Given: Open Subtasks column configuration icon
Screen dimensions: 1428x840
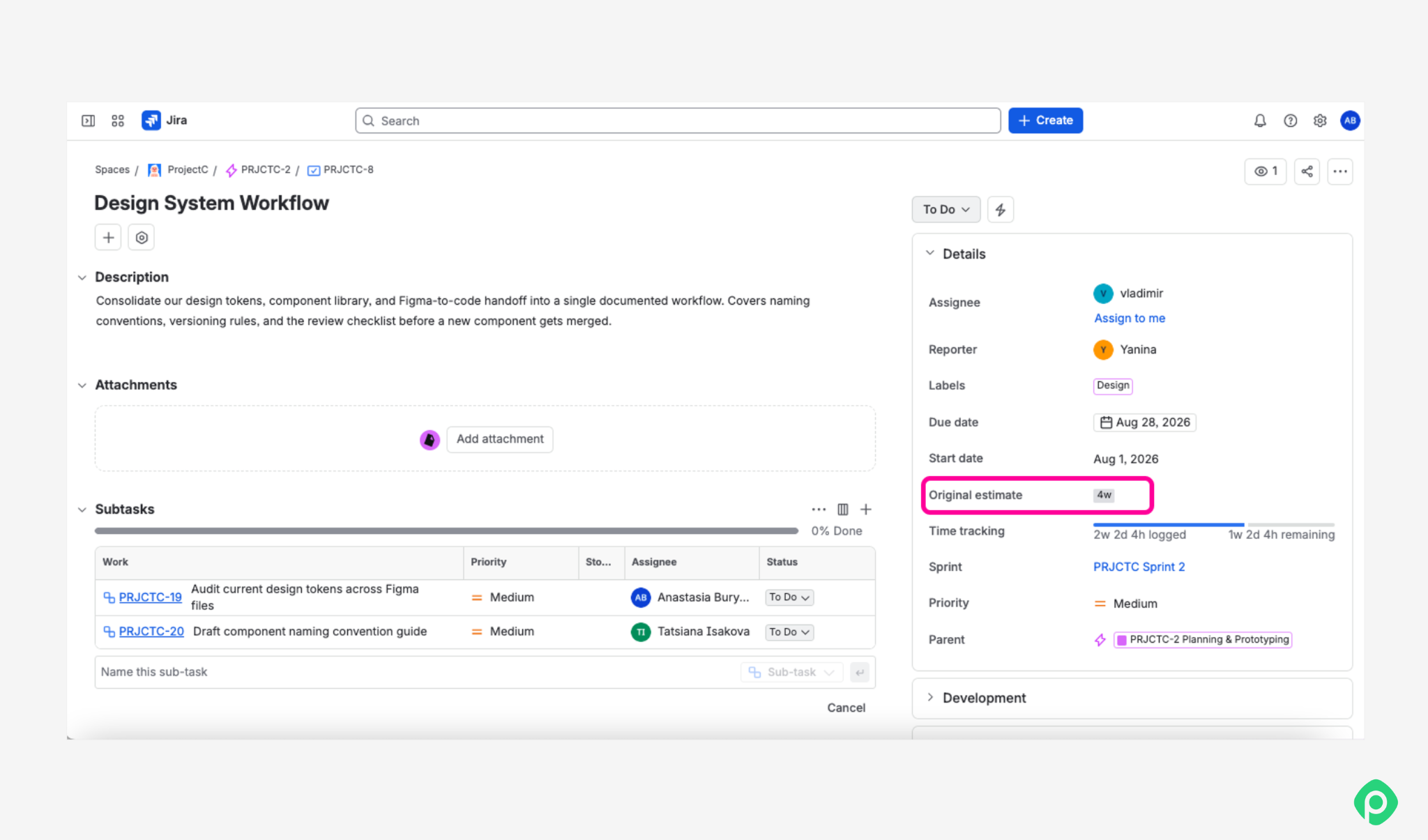Looking at the screenshot, I should point(843,510).
